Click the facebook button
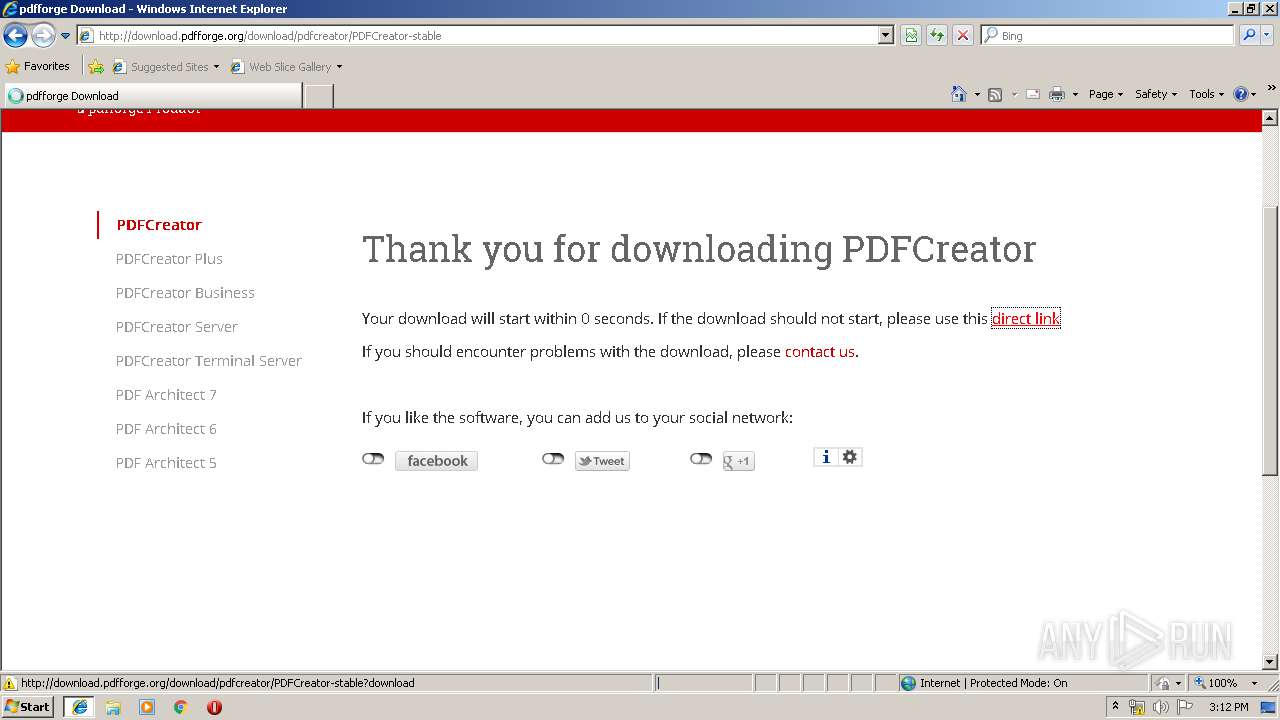 click(436, 461)
